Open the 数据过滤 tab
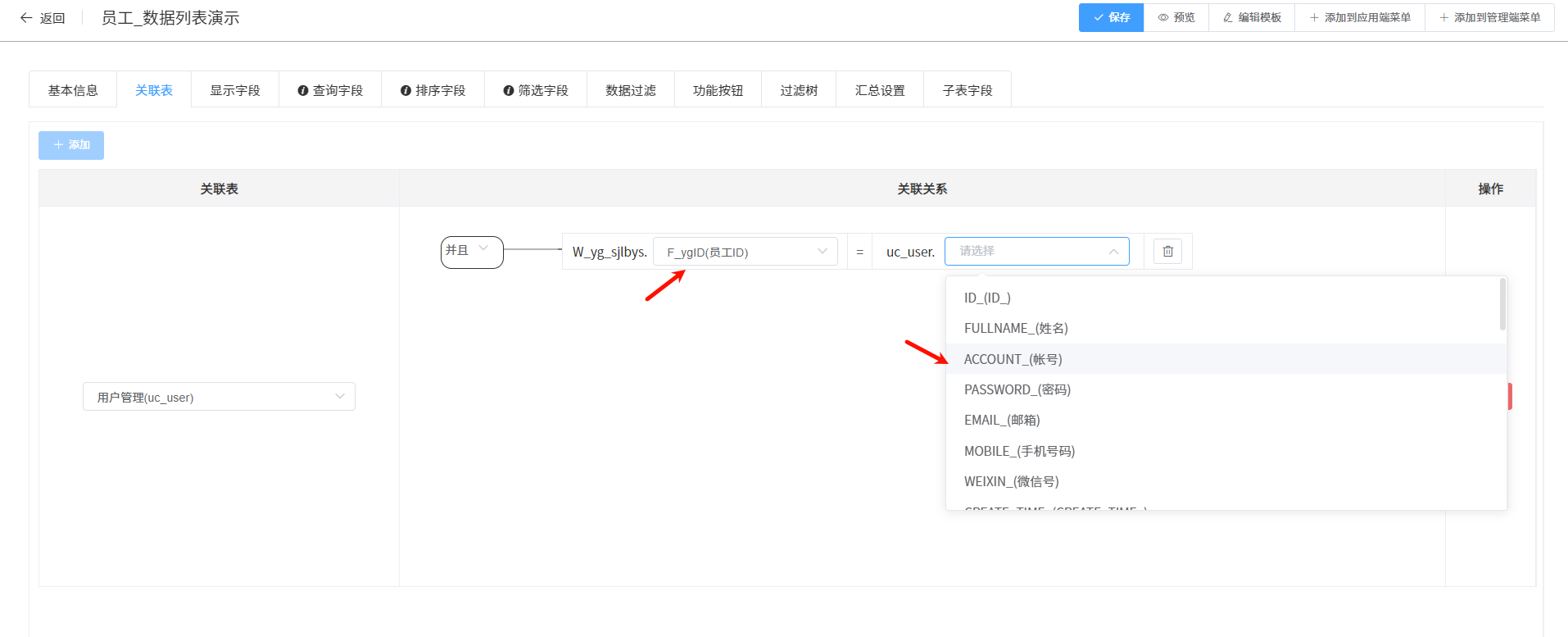1568x637 pixels. click(x=631, y=89)
